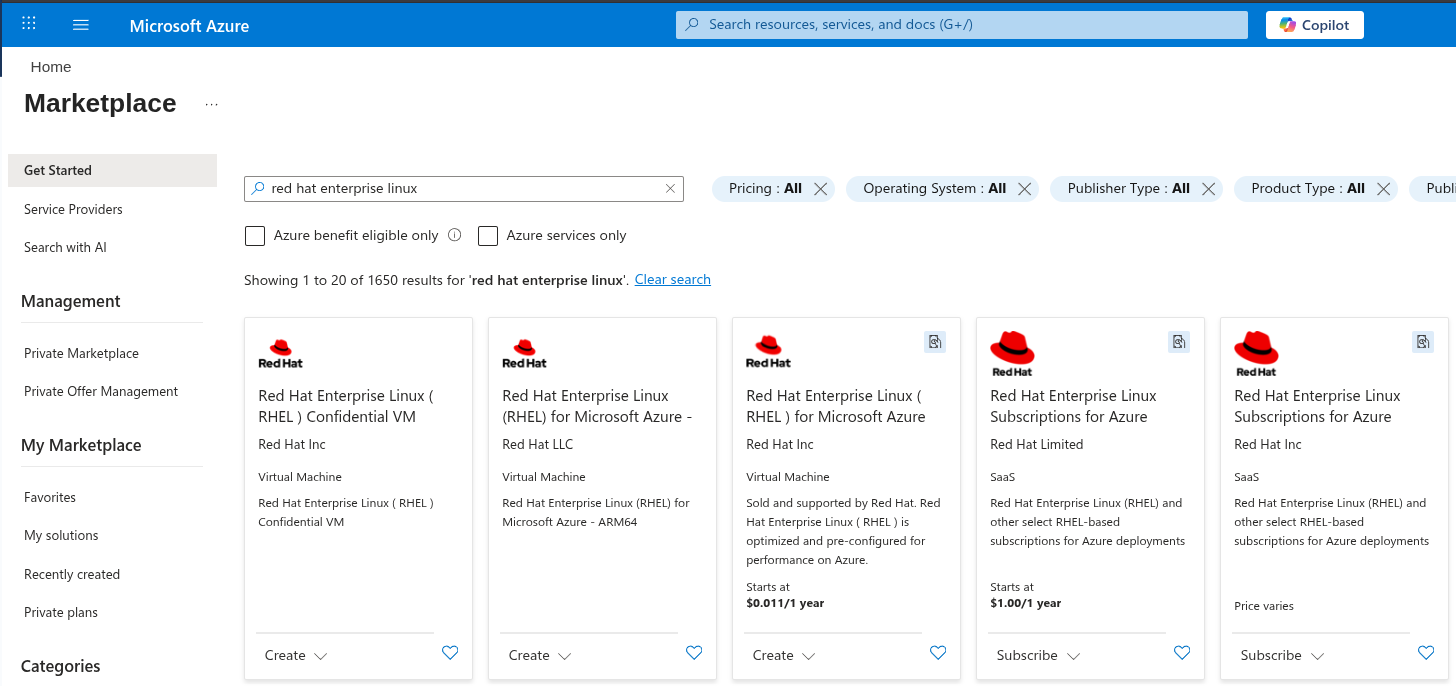
Task: Remove the Pricing filter with X
Action: click(x=820, y=189)
